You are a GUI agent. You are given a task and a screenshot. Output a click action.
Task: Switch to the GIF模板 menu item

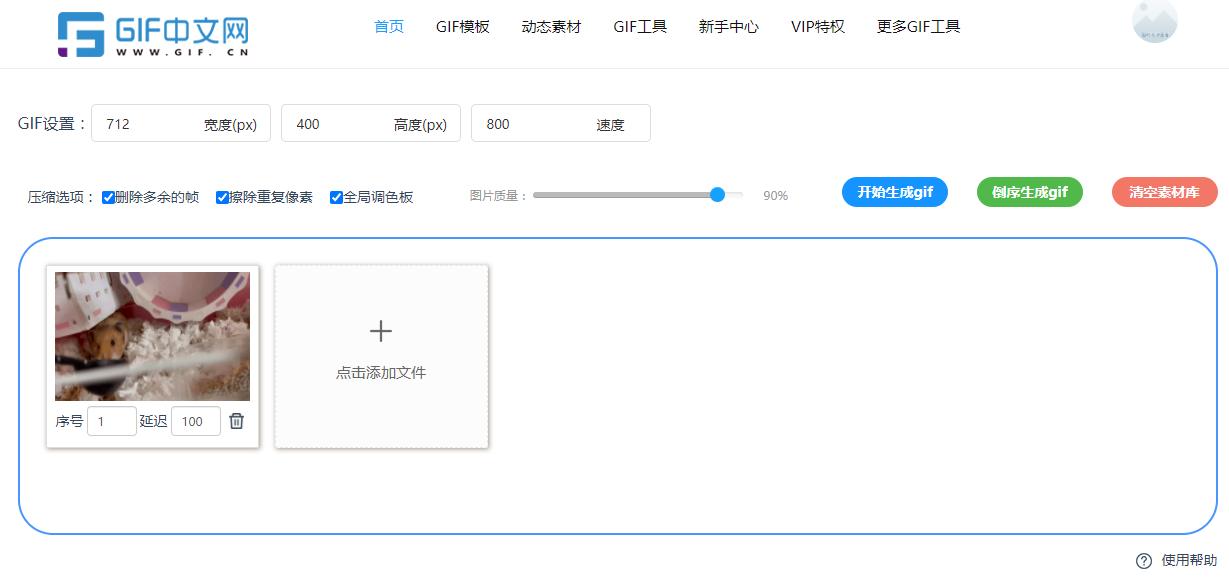tap(462, 27)
